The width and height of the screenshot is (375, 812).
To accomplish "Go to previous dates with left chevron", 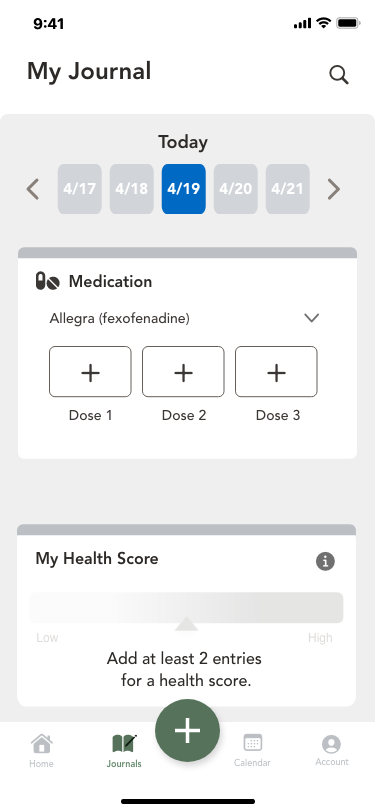I will [33, 189].
